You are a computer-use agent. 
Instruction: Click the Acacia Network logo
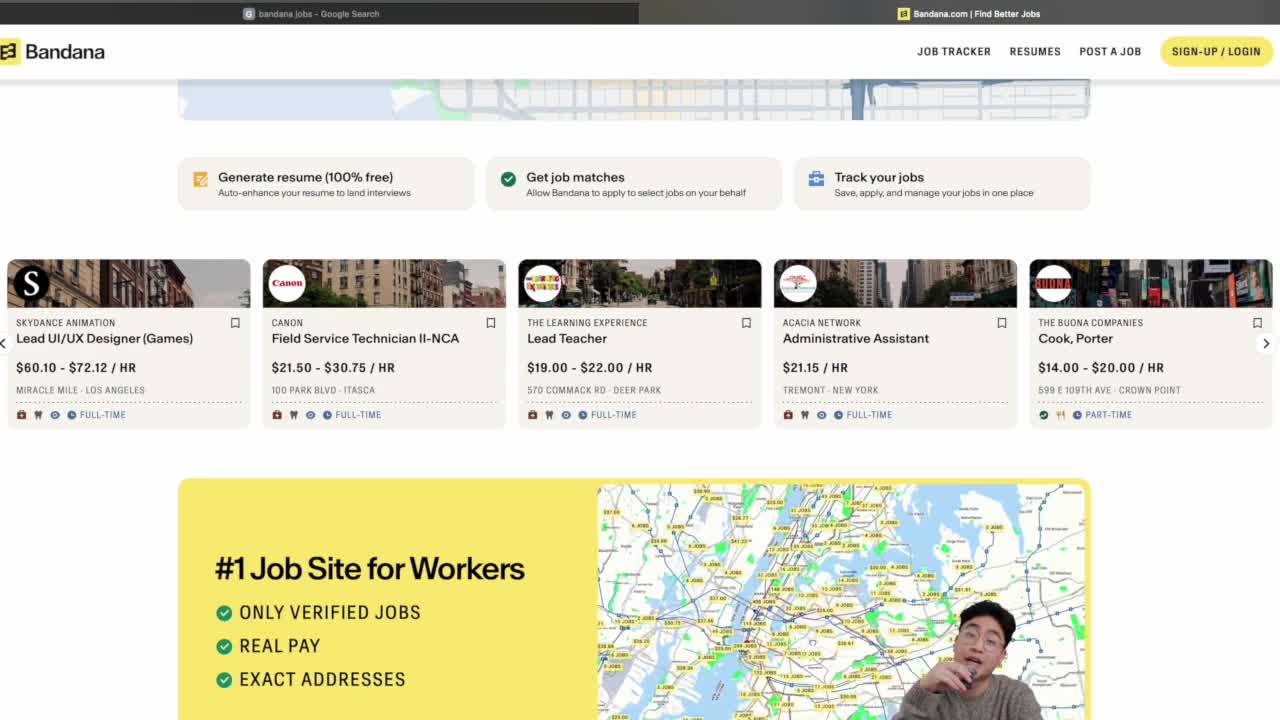(798, 283)
